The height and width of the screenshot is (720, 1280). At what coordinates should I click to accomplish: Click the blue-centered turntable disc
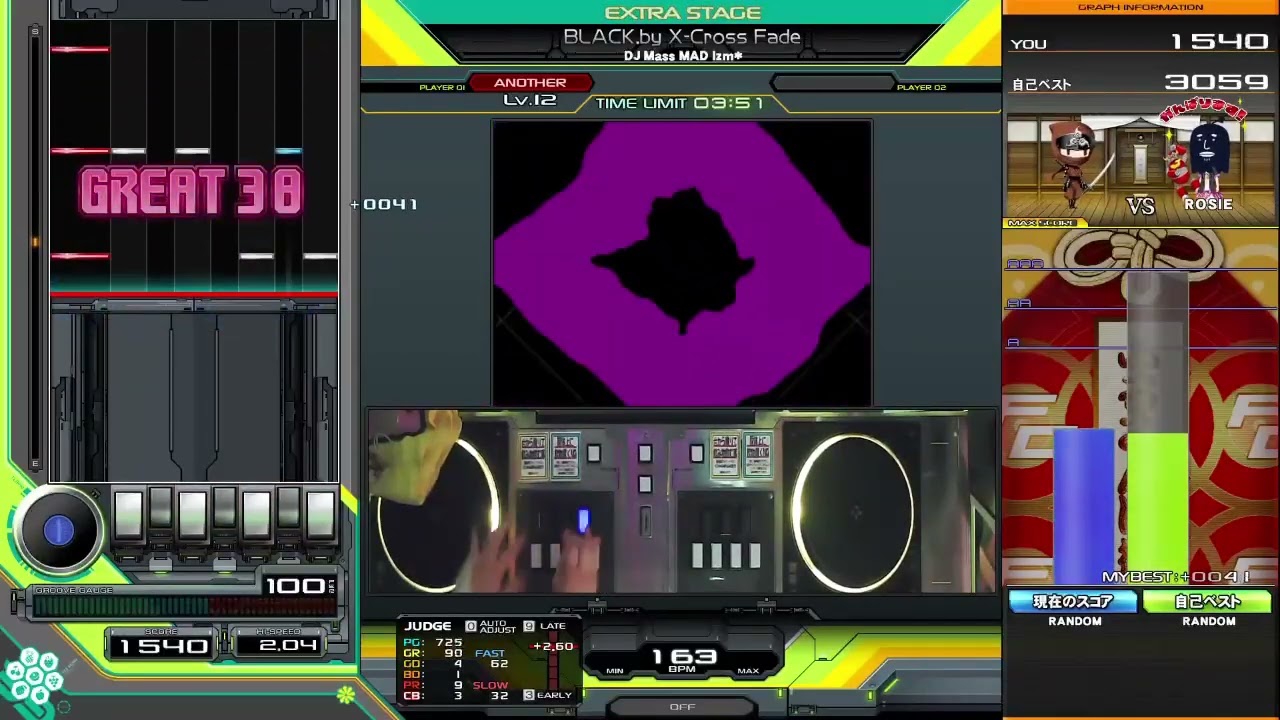58,531
